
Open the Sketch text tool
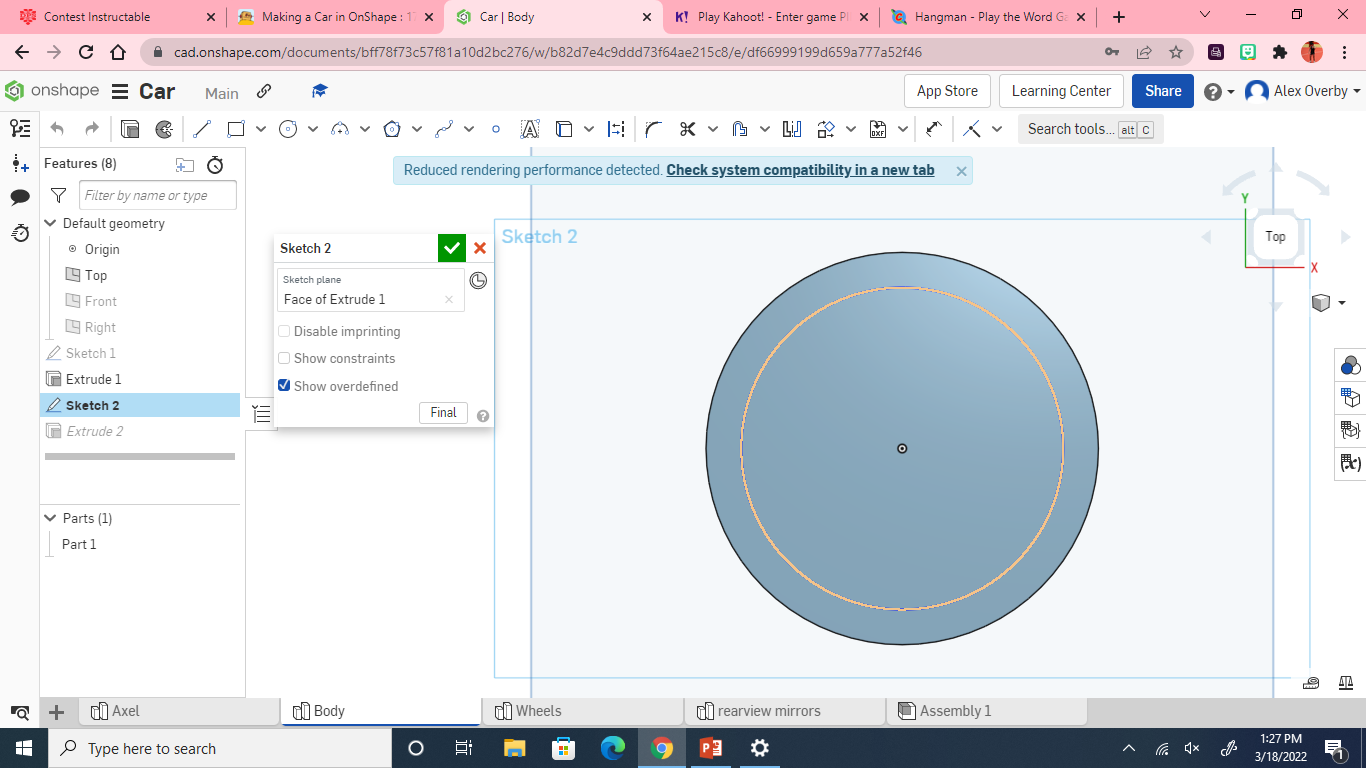[x=530, y=129]
